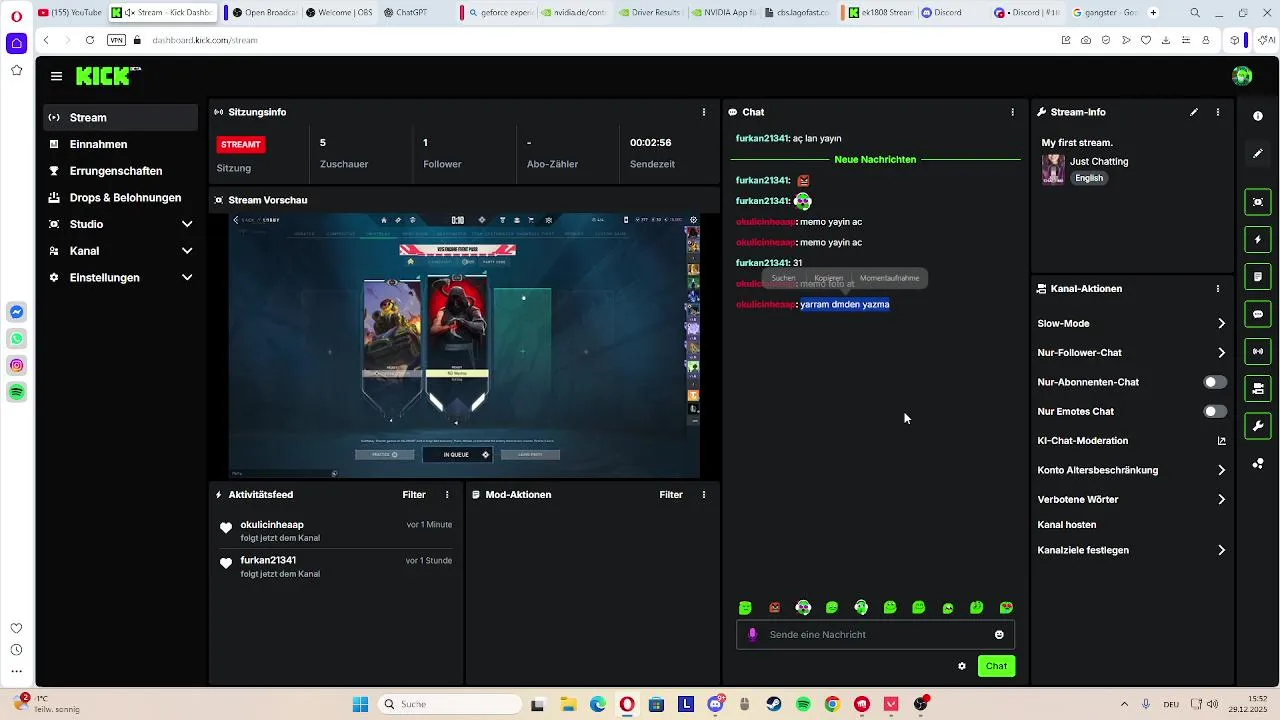Click the stream preview video
The height and width of the screenshot is (720, 1280).
click(x=464, y=345)
